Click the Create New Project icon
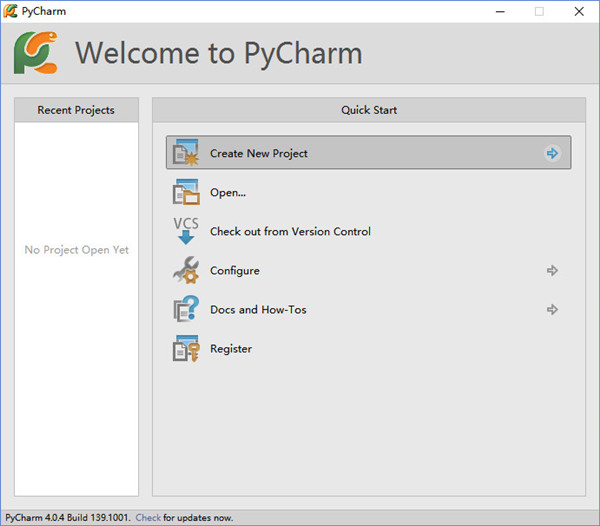The width and height of the screenshot is (600, 526). (x=186, y=153)
